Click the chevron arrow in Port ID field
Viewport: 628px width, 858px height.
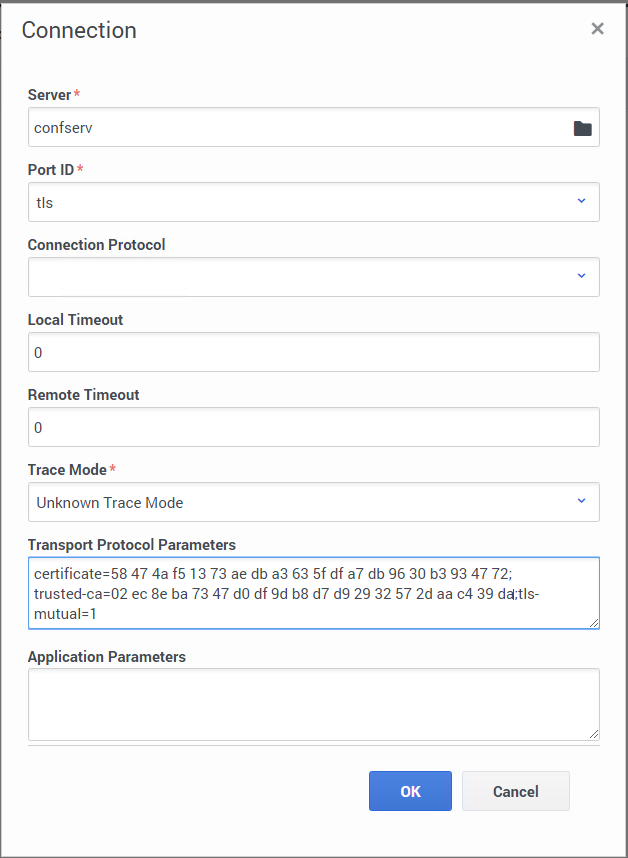(x=581, y=201)
